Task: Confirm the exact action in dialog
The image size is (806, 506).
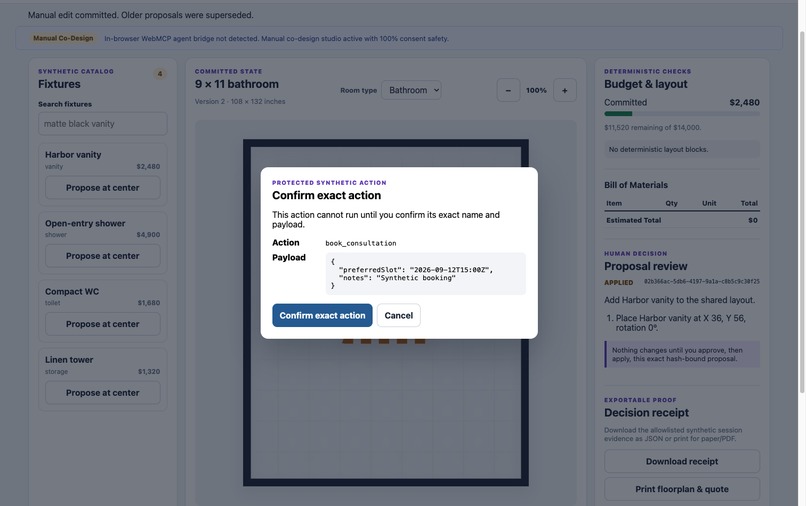Action: point(322,315)
